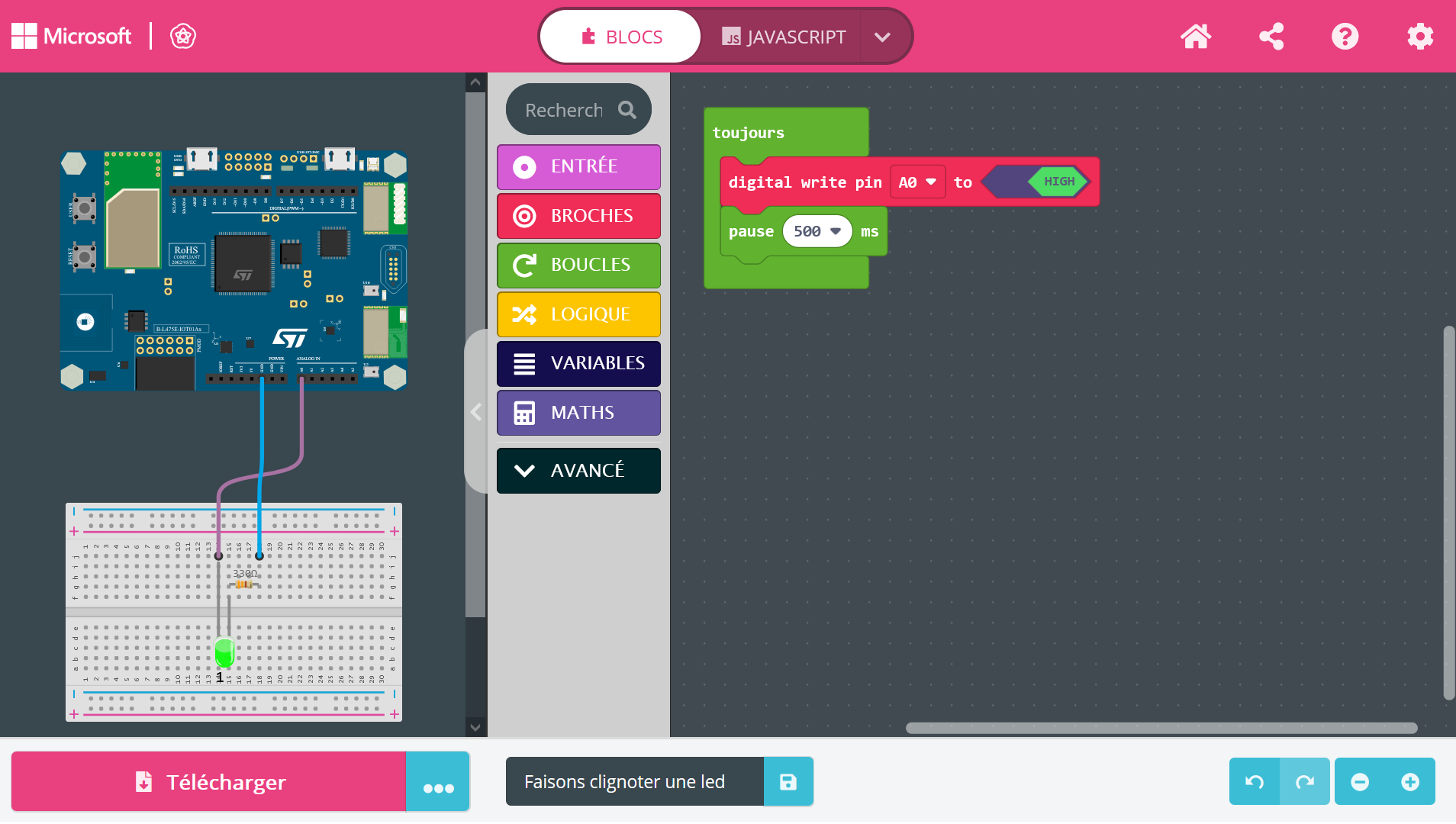Expand the AVANCÉ toolbox categories

(x=578, y=471)
